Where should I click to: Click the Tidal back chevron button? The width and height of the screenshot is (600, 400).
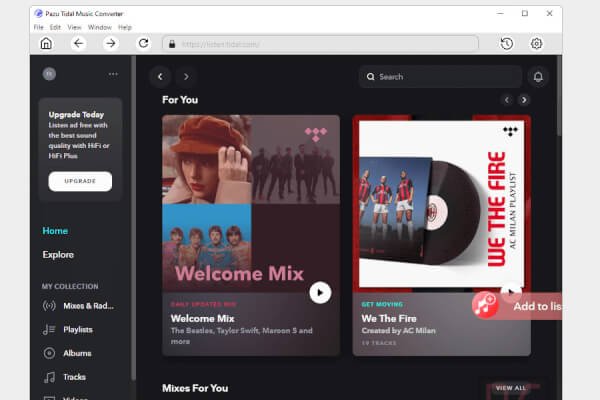coord(160,77)
